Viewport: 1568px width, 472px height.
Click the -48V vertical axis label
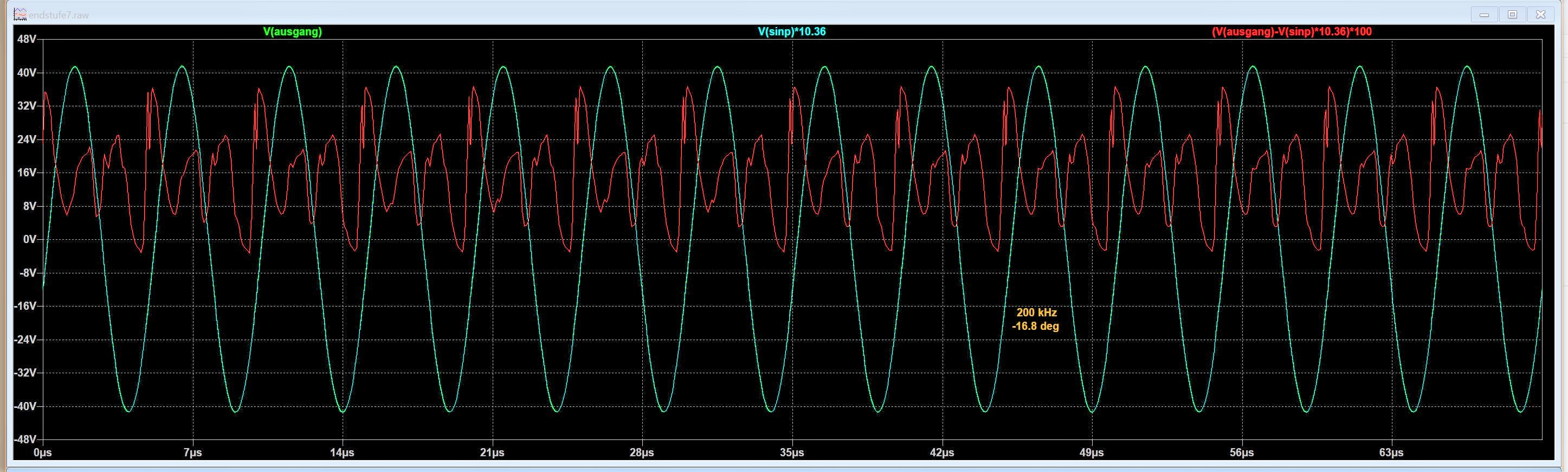click(25, 439)
